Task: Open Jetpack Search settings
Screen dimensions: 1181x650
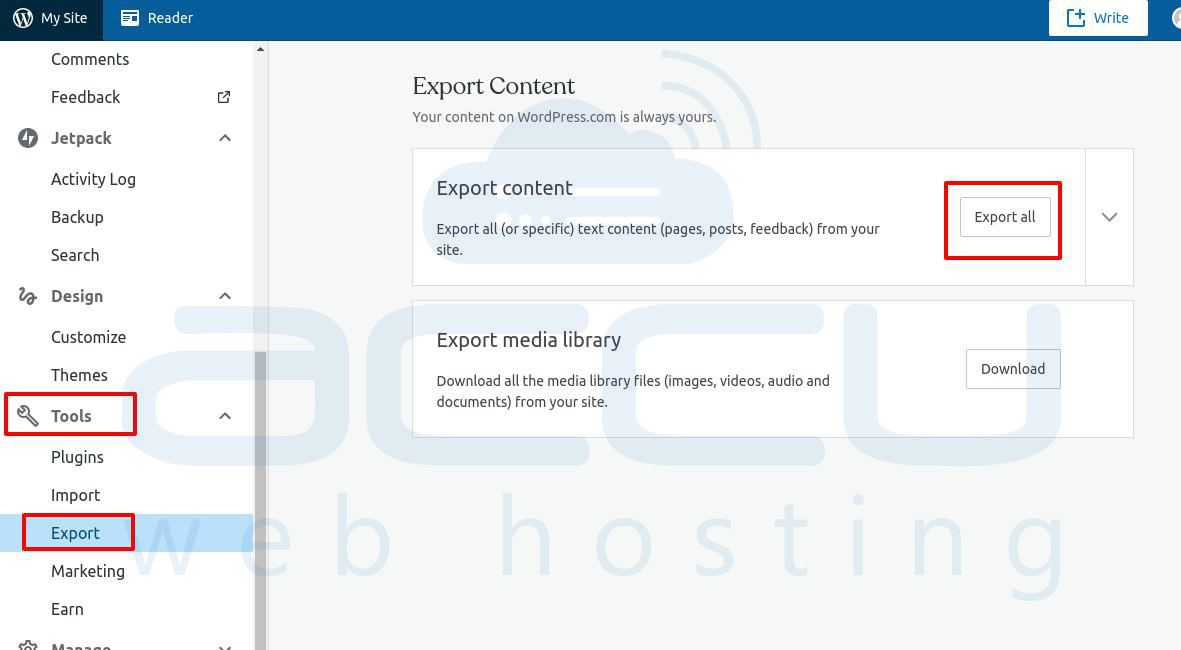Action: [x=75, y=255]
